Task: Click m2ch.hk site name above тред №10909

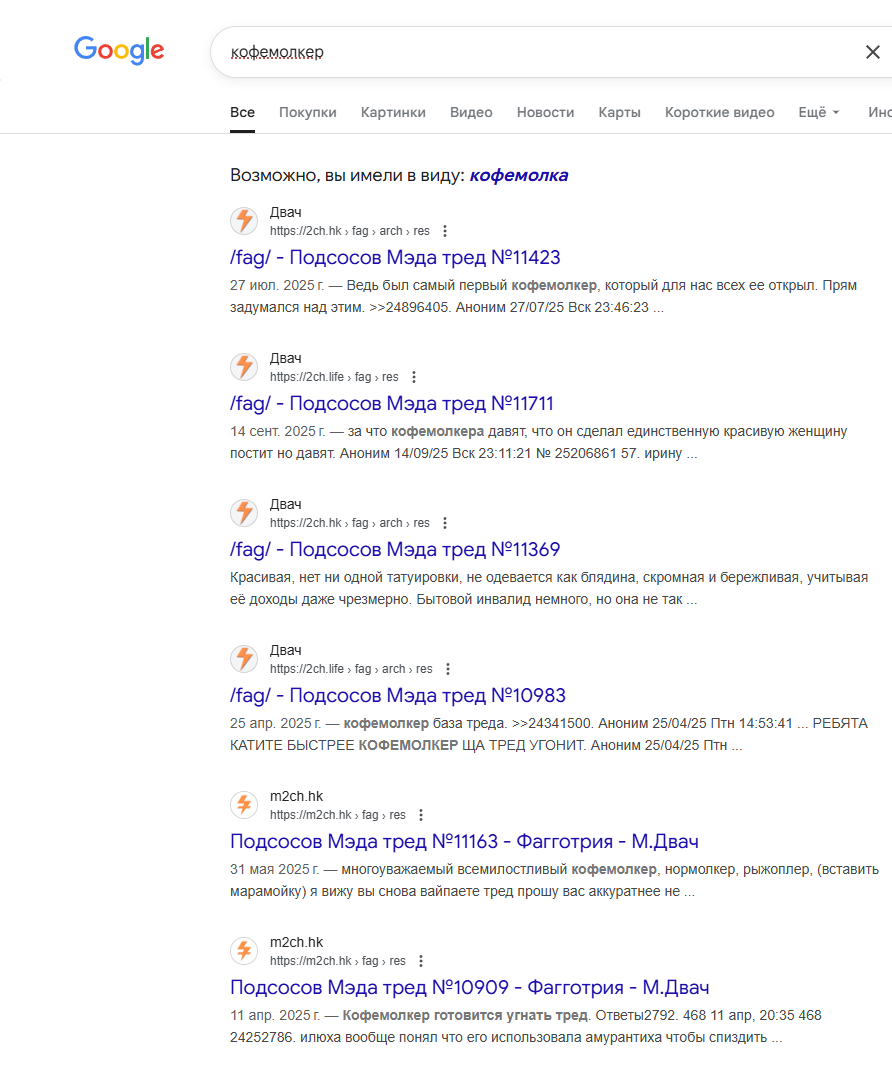Action: [296, 942]
